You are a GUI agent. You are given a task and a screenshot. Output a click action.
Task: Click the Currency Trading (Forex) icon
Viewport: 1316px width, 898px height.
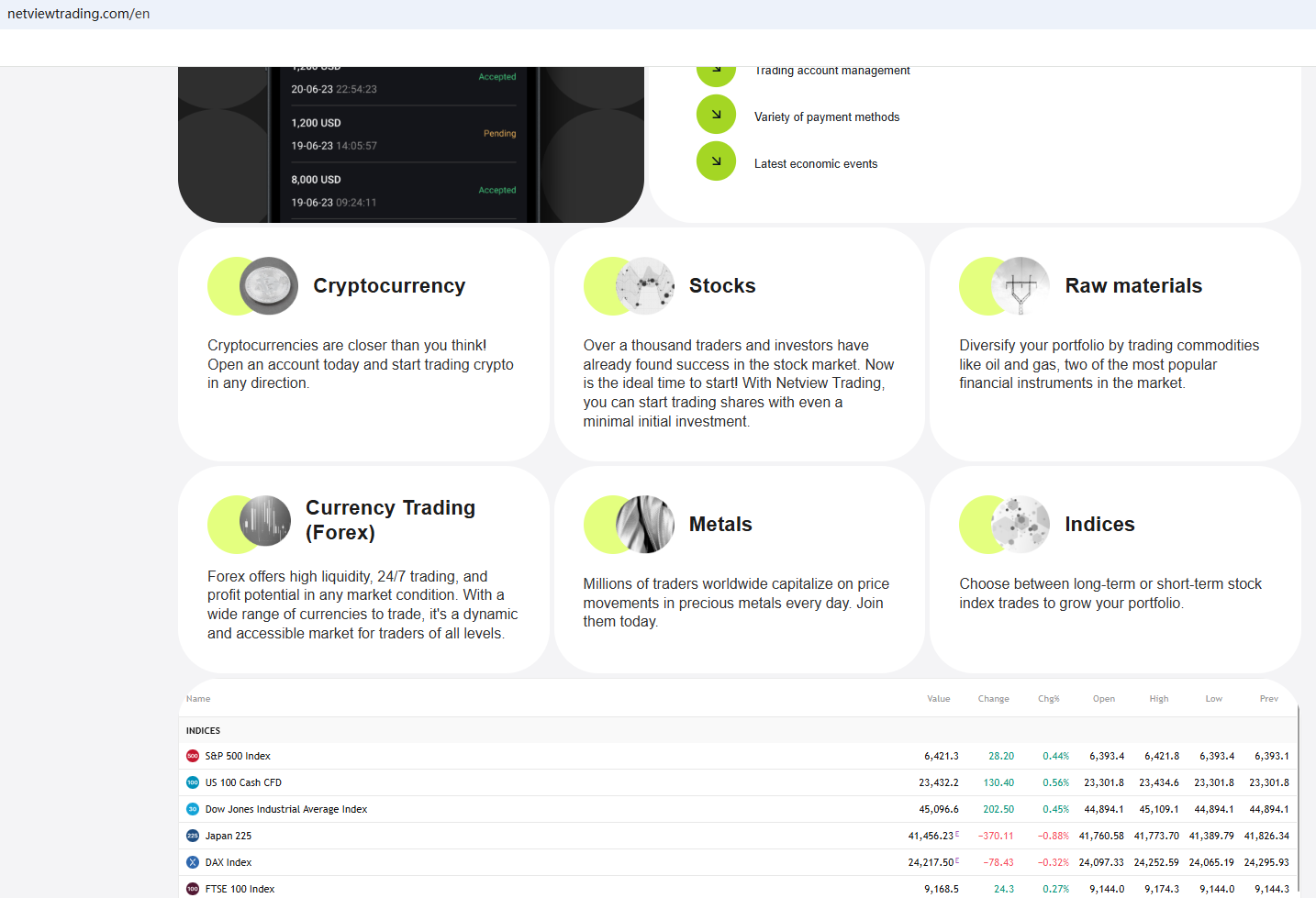[265, 521]
